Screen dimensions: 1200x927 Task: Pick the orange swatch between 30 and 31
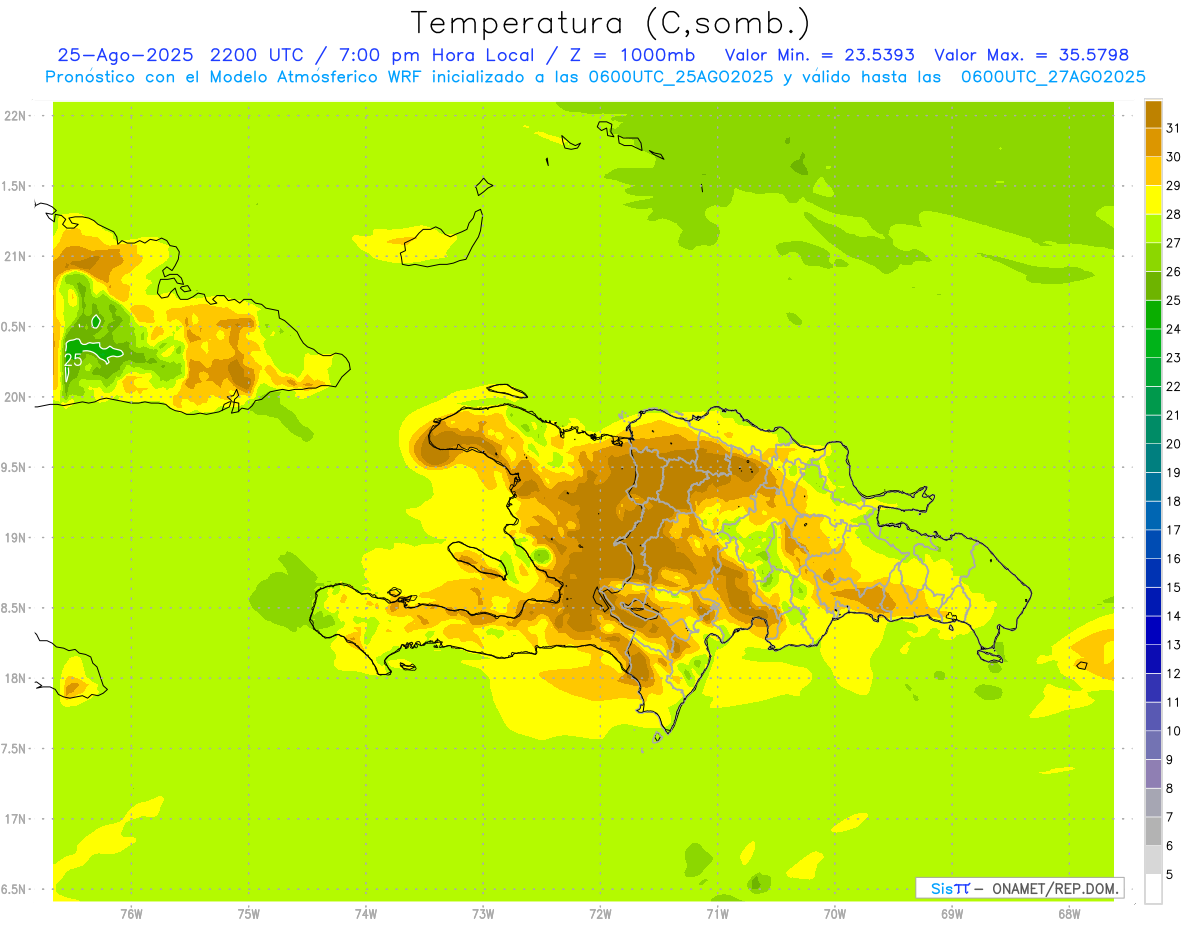(x=1153, y=143)
